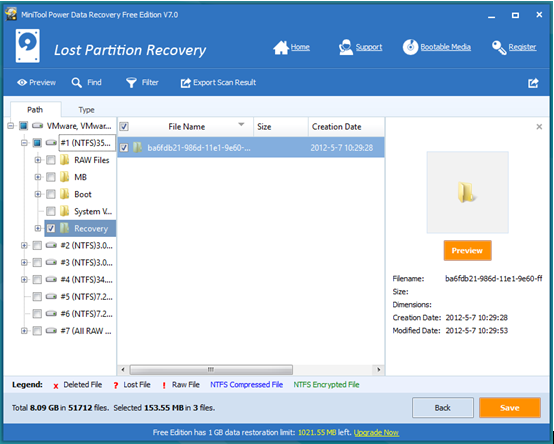
Task: Click the #2 (NTFS) drive icon
Action: tap(51, 245)
